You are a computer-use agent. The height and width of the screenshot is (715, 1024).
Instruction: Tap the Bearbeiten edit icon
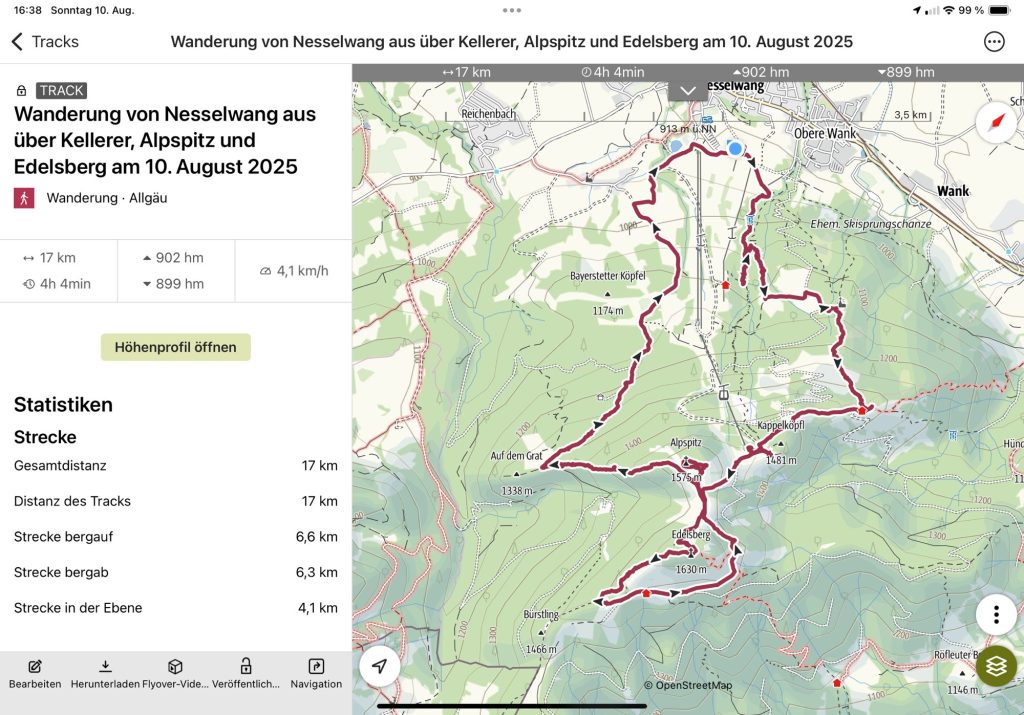point(35,667)
